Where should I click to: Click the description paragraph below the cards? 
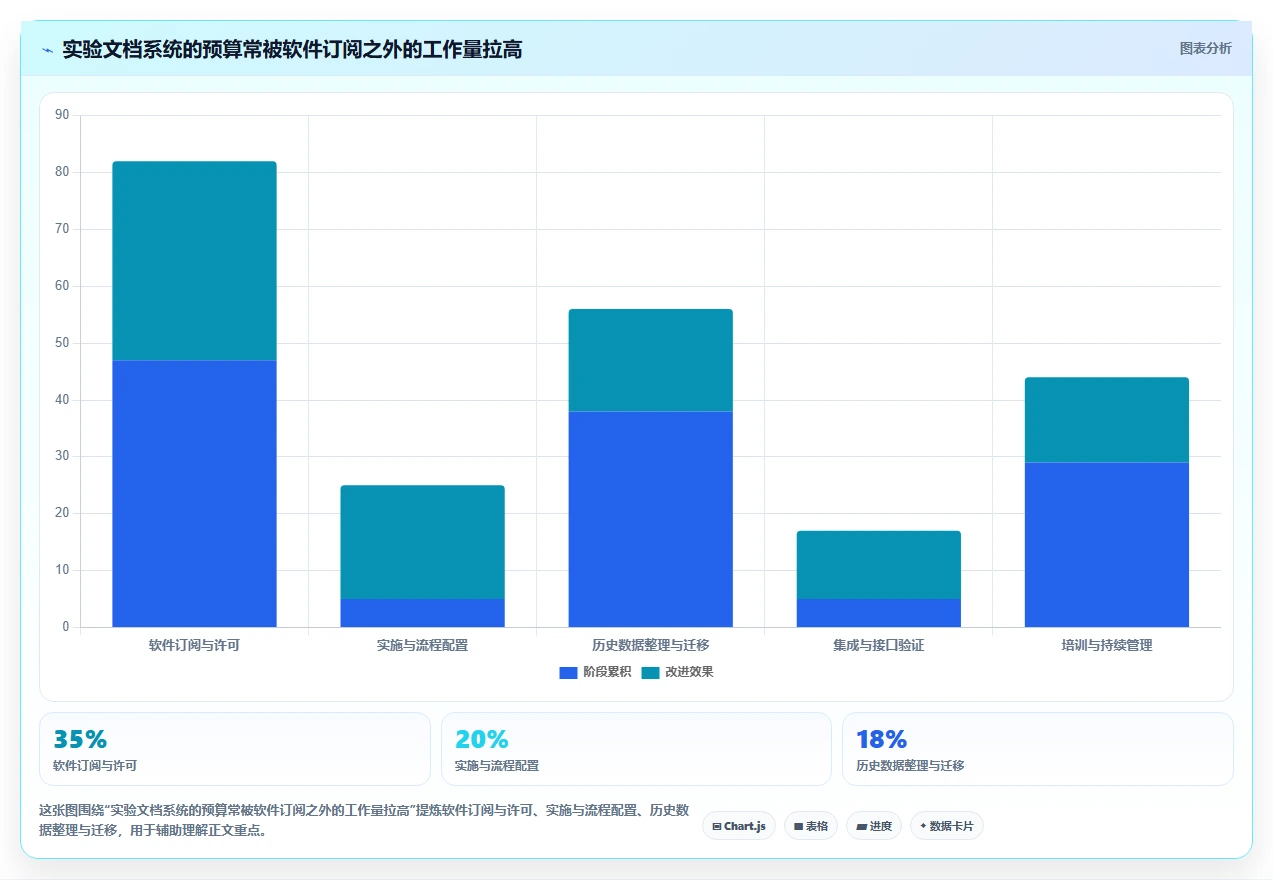coord(364,820)
